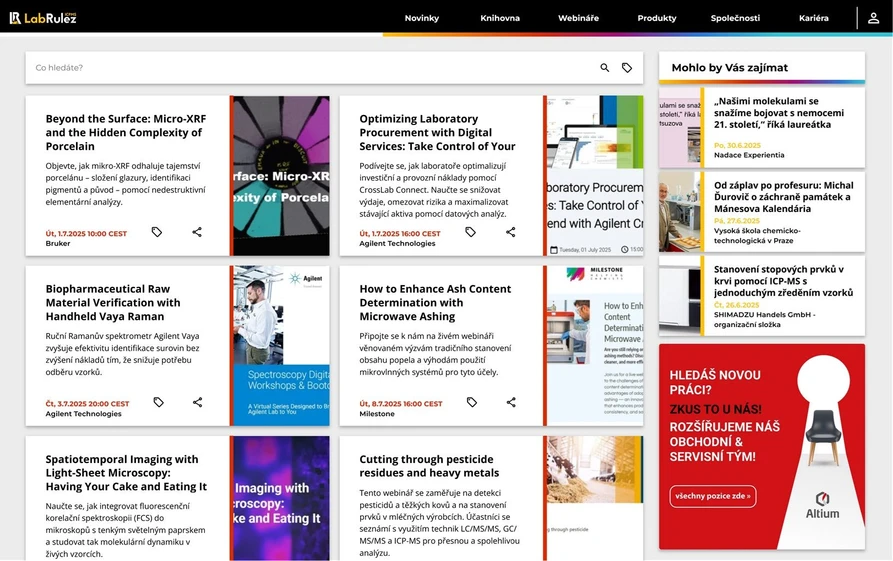Click the LabRulez logo
Image resolution: width=893 pixels, height=561 pixels.
click(43, 18)
